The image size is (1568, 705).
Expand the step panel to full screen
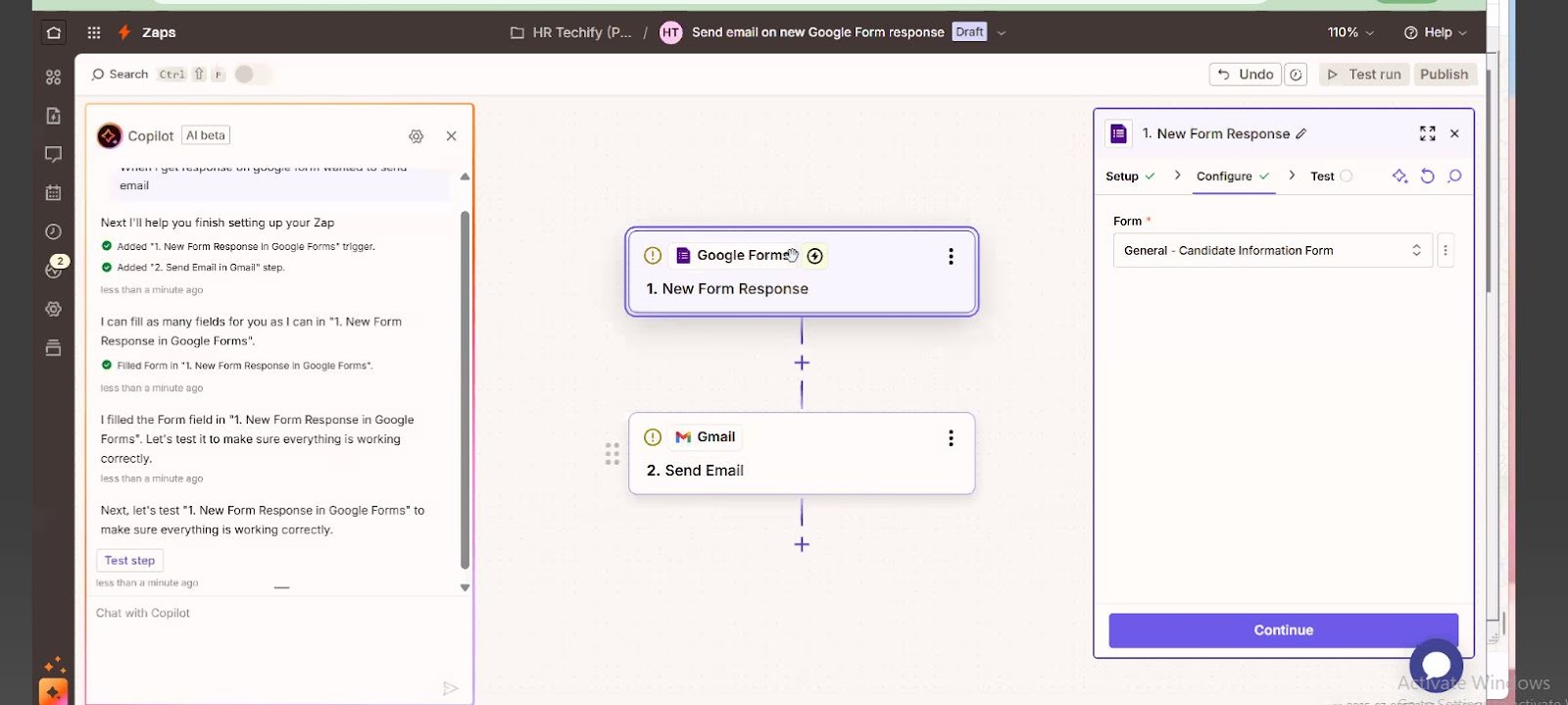click(x=1428, y=133)
